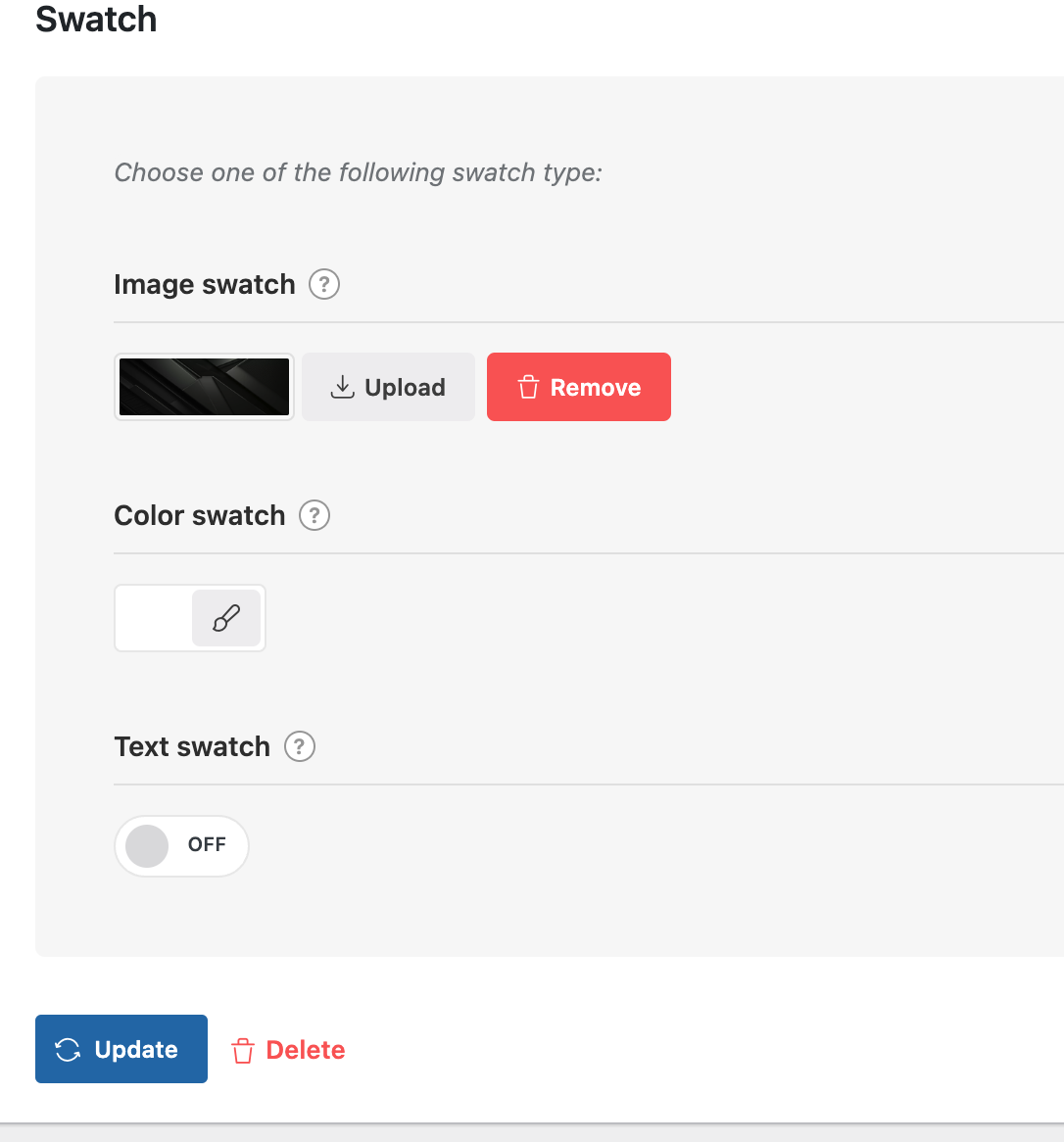Click the "Text swatch" section label
Viewport: 1064px width, 1142px height.
tap(192, 747)
